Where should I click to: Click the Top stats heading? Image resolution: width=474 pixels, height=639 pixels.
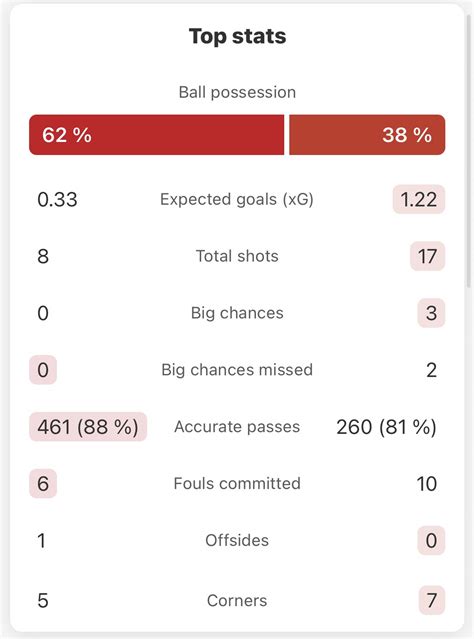tap(237, 36)
